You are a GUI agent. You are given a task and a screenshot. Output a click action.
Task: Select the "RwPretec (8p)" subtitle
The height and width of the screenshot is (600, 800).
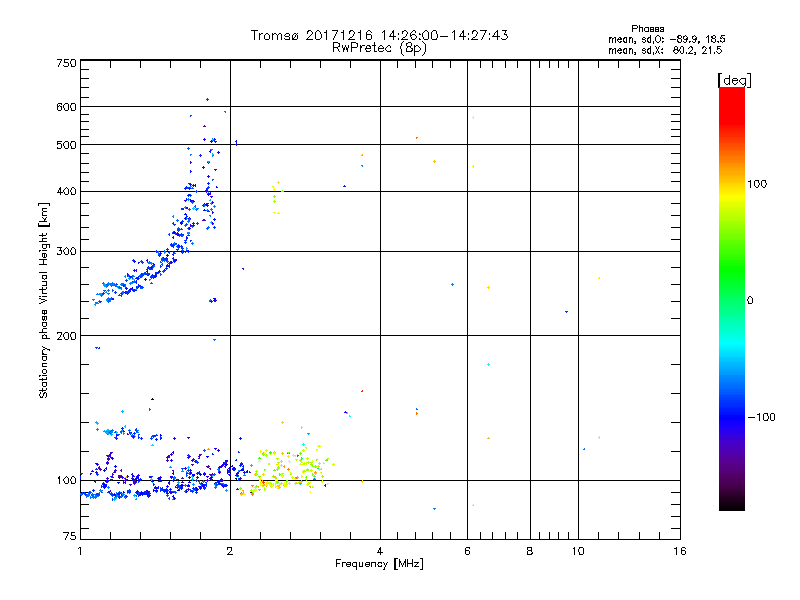point(379,48)
